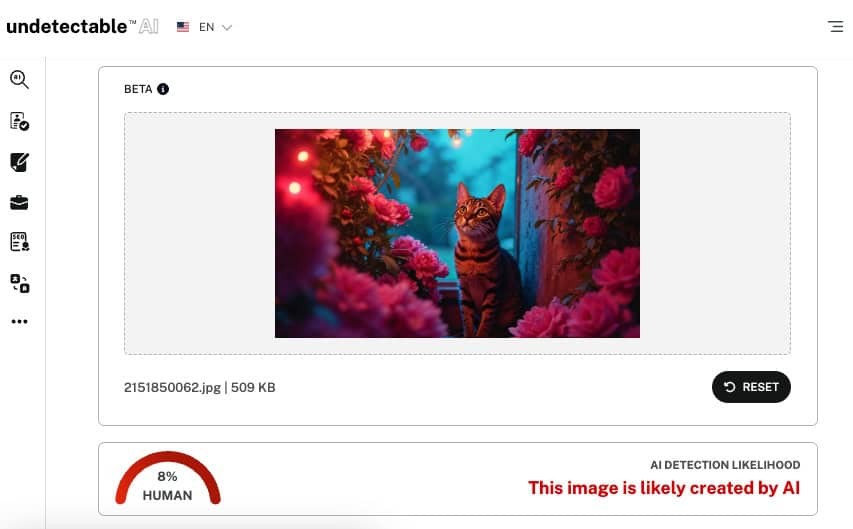Click 'This image is likely created by AI' result

tap(664, 488)
